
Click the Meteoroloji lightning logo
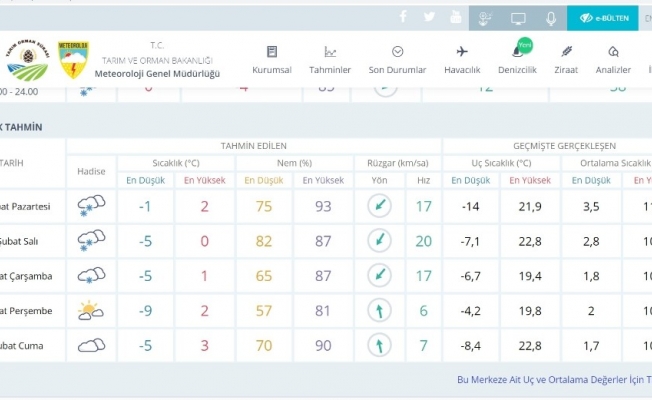(x=74, y=61)
